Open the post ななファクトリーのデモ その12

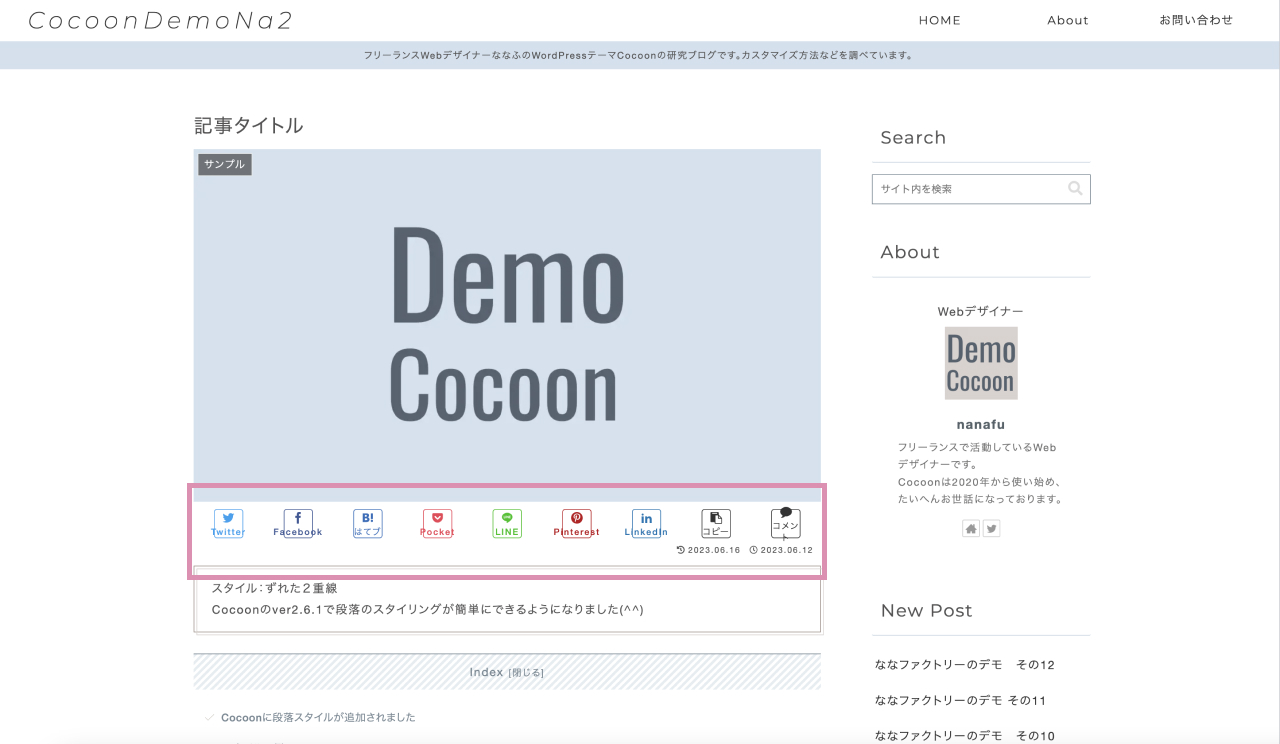pyautogui.click(x=963, y=664)
